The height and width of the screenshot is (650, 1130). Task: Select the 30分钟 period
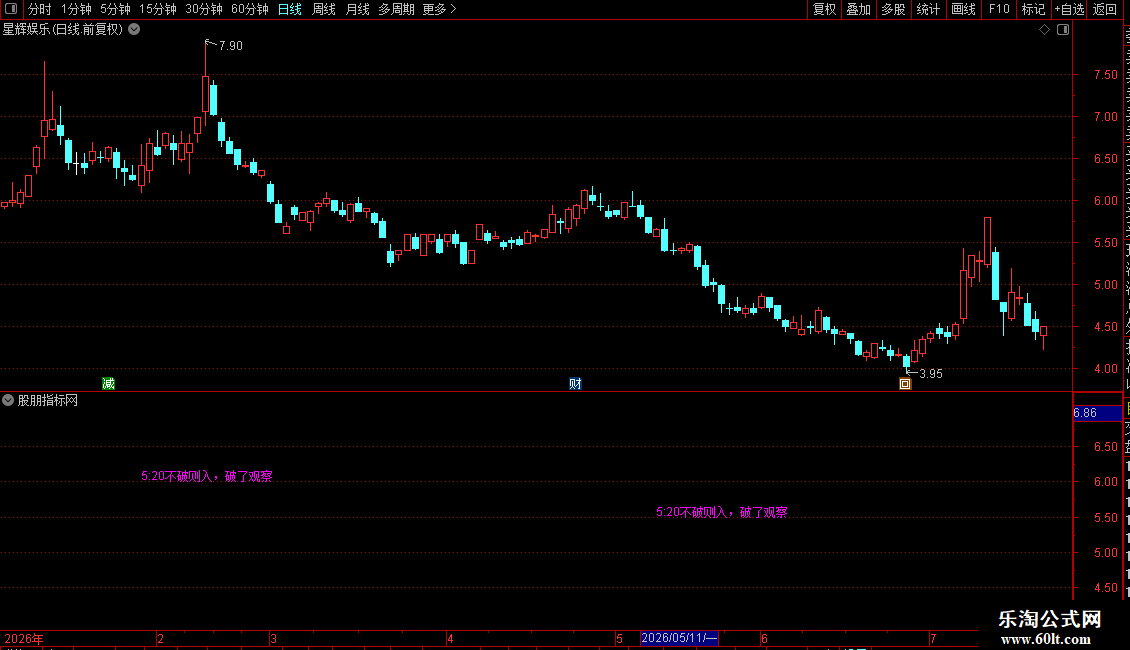click(204, 9)
